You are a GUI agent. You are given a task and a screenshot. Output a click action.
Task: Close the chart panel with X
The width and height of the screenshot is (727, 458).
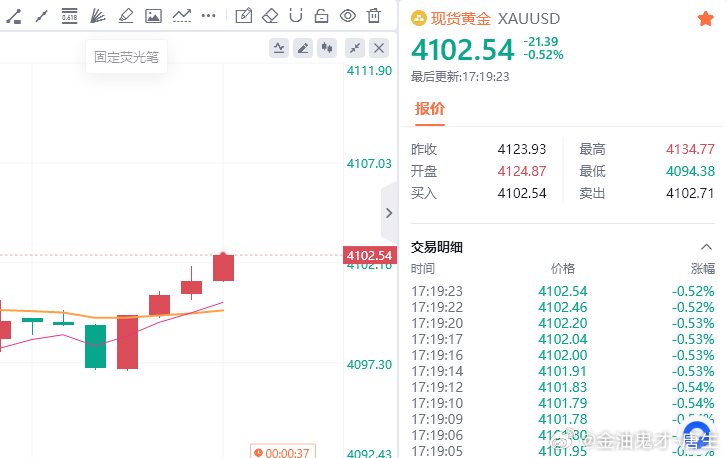tap(379, 48)
